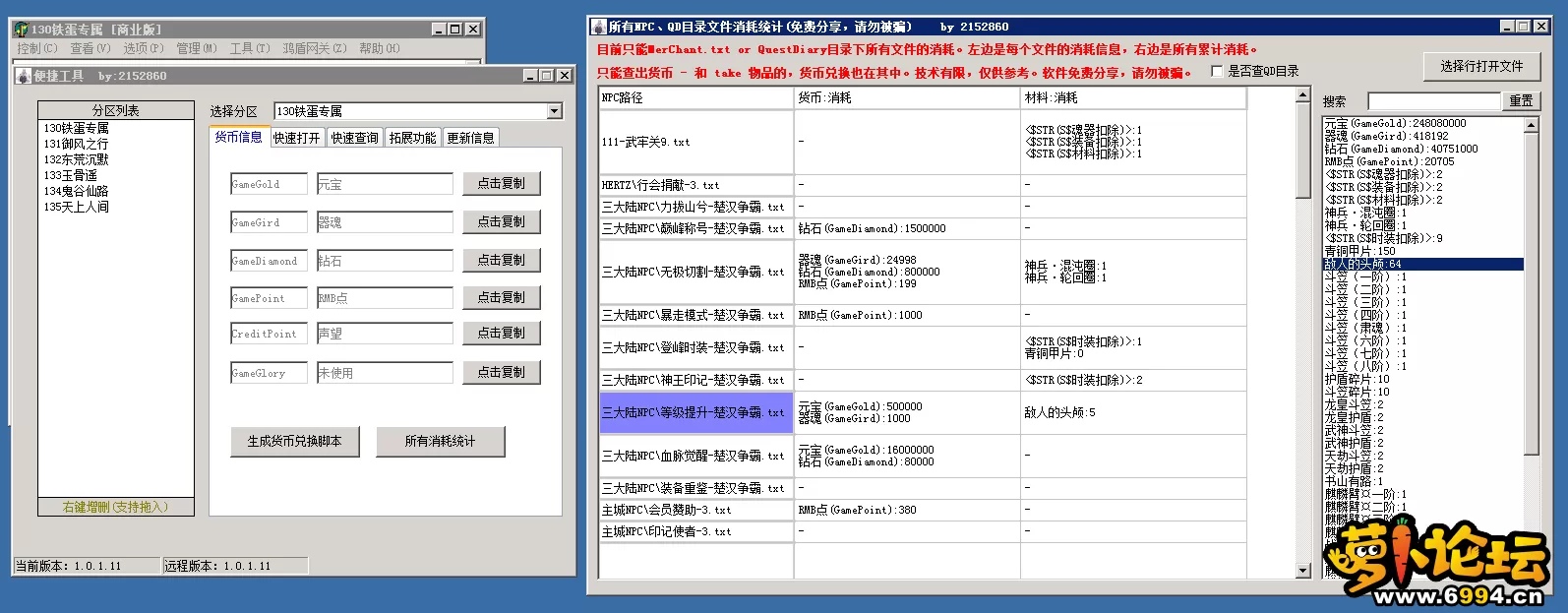Select row 三大陆NPC\巅峰称号-楚汉争霸.txt

pyautogui.click(x=923, y=228)
